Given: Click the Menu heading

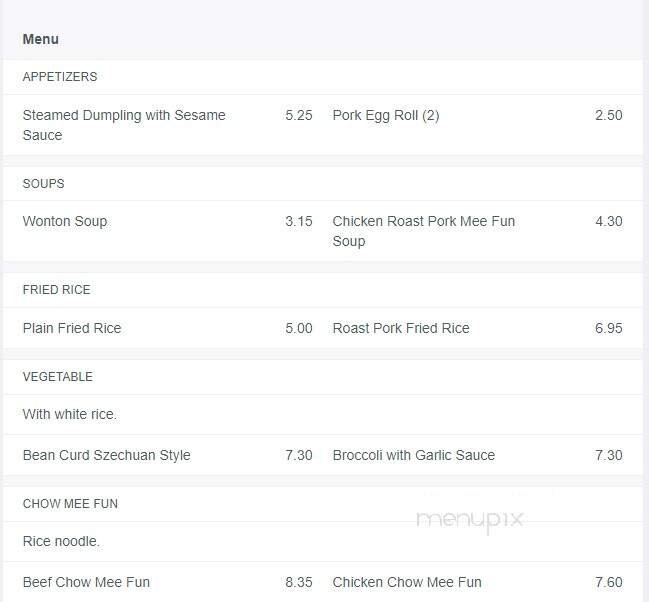Looking at the screenshot, I should tap(41, 39).
